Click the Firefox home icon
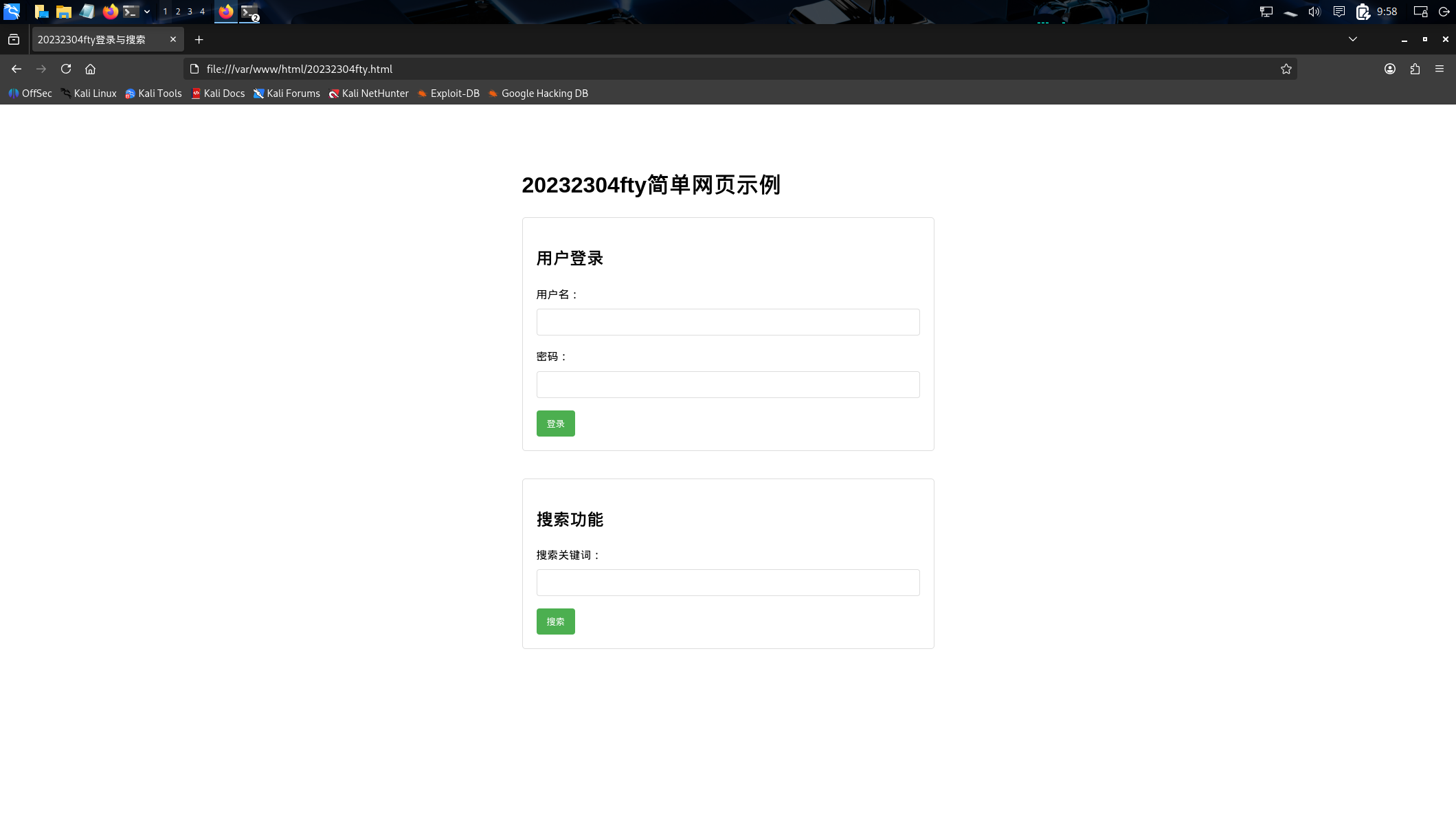The width and height of the screenshot is (1456, 825). click(x=90, y=69)
